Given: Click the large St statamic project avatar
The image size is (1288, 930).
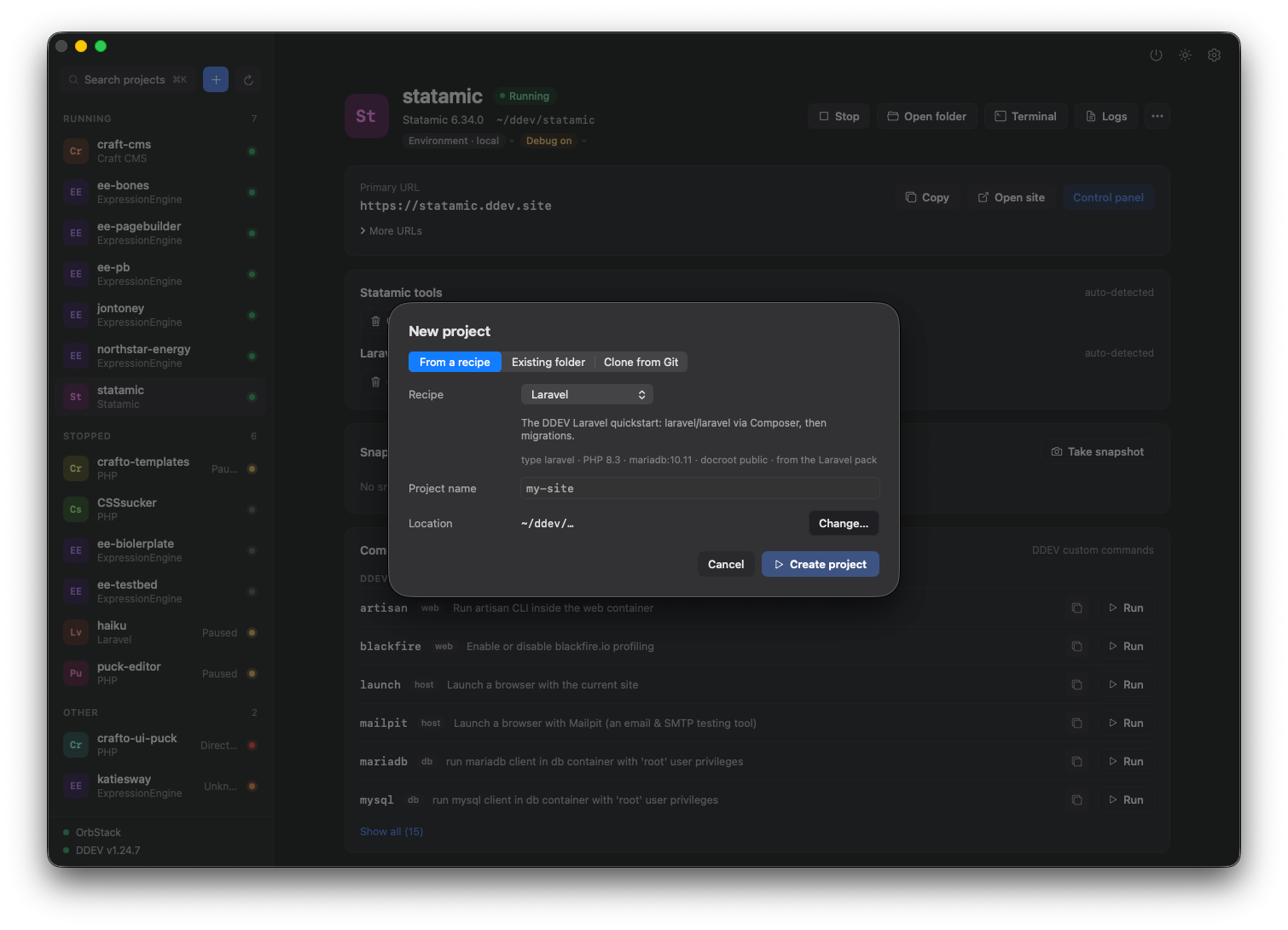Looking at the screenshot, I should 366,116.
